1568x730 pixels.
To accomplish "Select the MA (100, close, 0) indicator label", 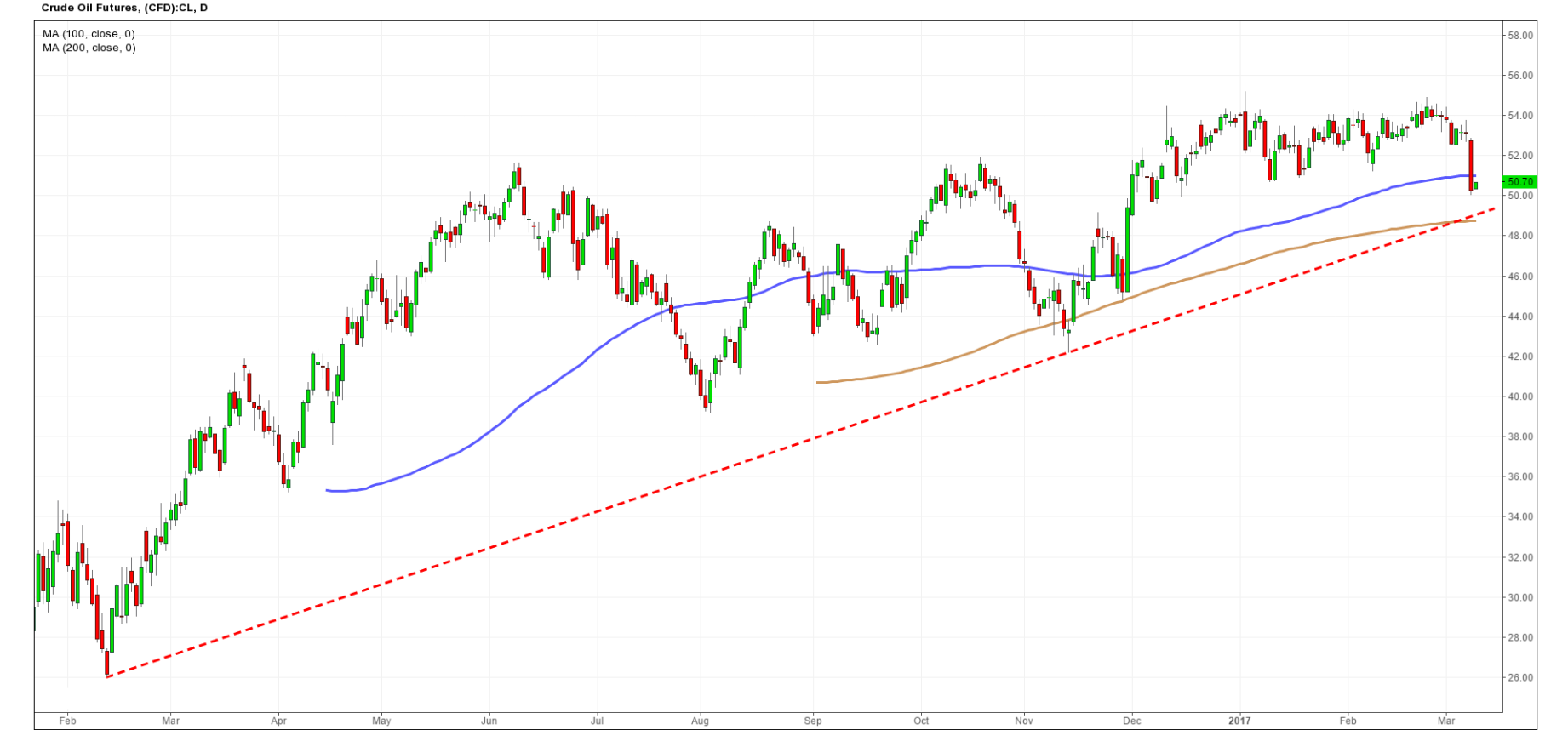I will coord(89,34).
